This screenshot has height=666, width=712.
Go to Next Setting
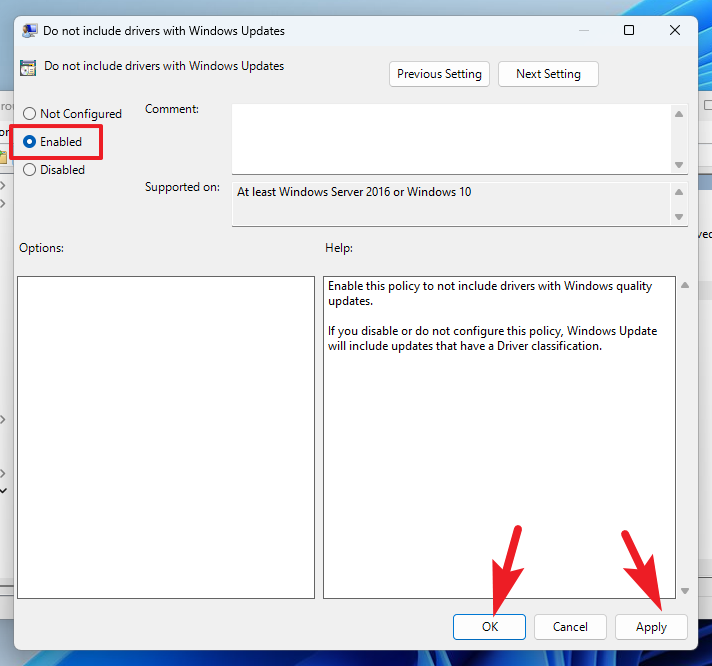point(548,74)
